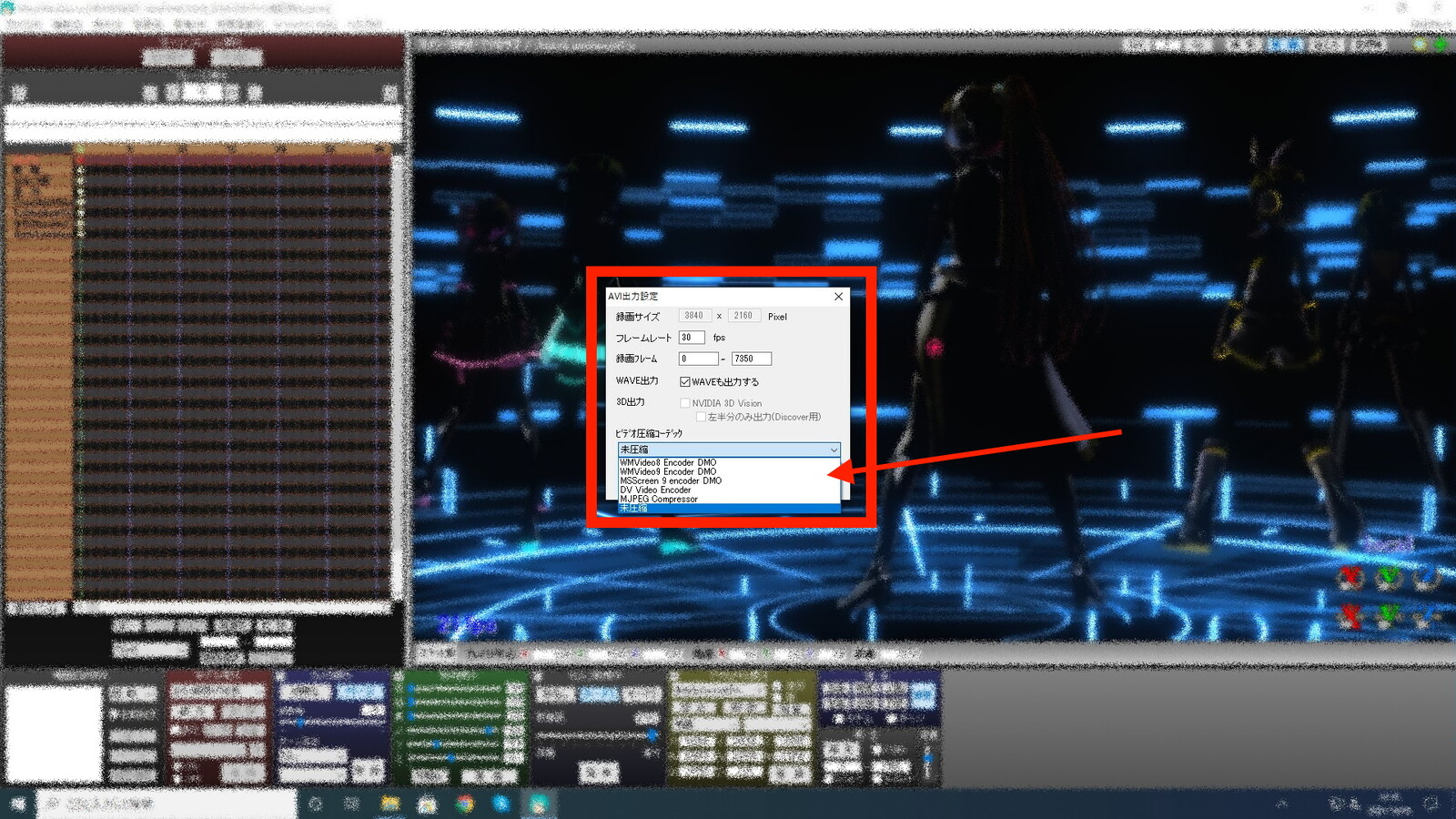Click the end frame field showing 7350
This screenshot has width=1456, height=819.
point(752,359)
